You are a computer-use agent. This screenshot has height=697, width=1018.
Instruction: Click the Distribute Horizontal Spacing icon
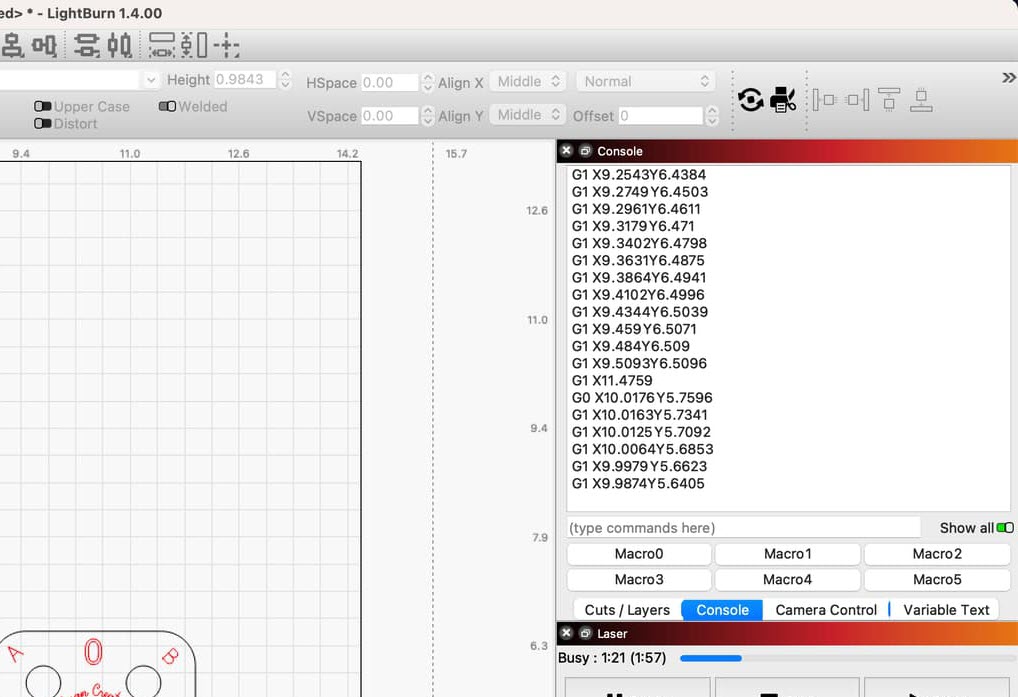227,45
